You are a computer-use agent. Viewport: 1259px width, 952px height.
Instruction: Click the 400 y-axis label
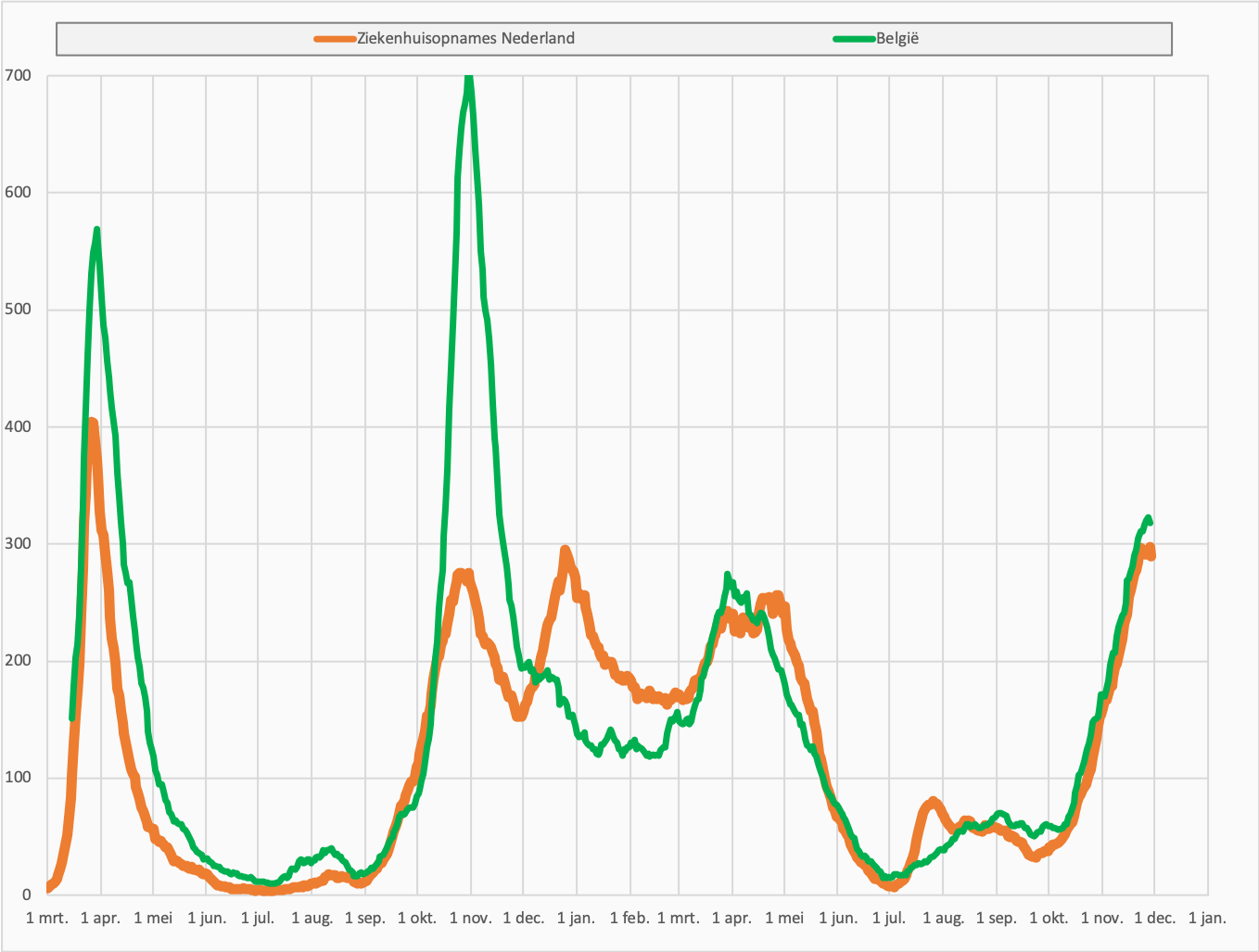[x=18, y=427]
